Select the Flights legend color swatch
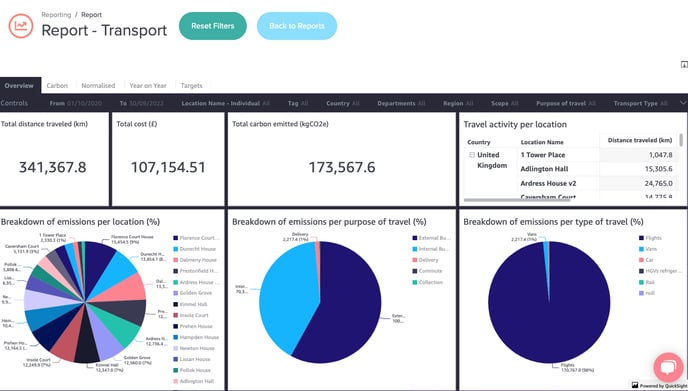The width and height of the screenshot is (688, 391). click(x=641, y=238)
